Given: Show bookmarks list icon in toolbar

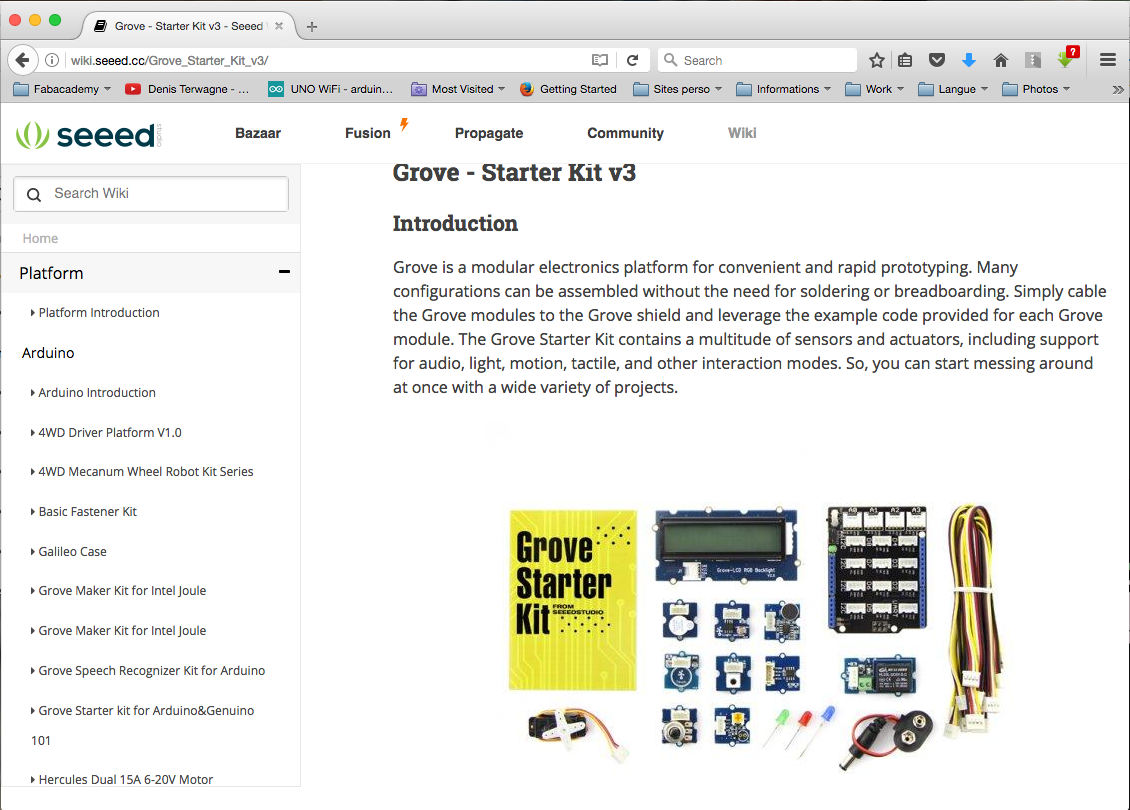Looking at the screenshot, I should [x=905, y=61].
